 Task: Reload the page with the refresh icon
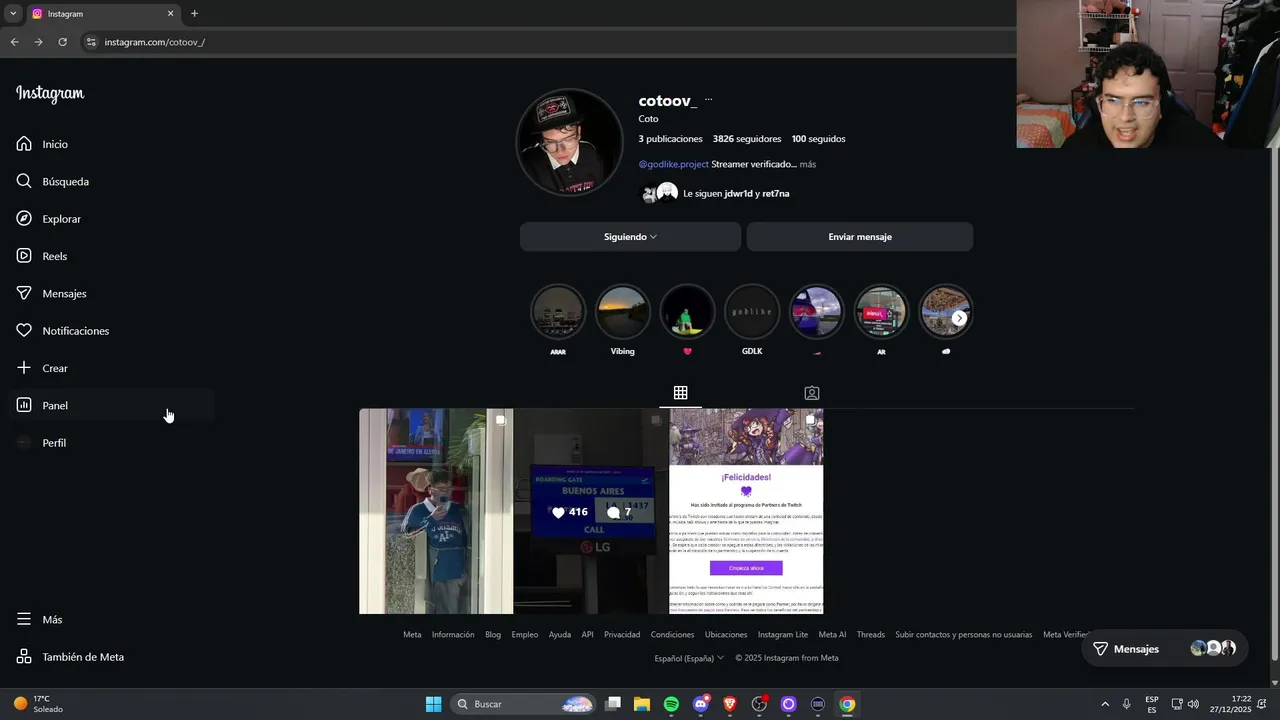click(x=62, y=42)
